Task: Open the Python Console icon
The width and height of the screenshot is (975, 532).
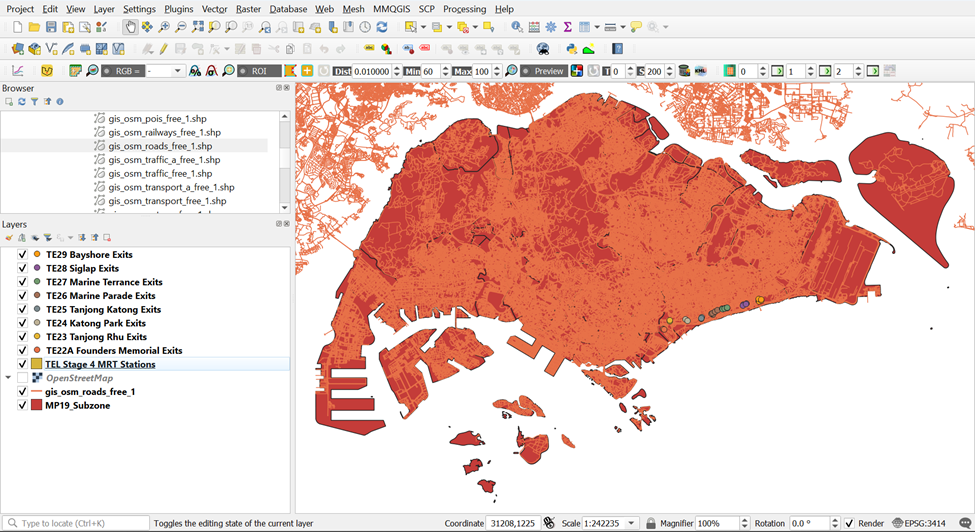Action: 572,48
